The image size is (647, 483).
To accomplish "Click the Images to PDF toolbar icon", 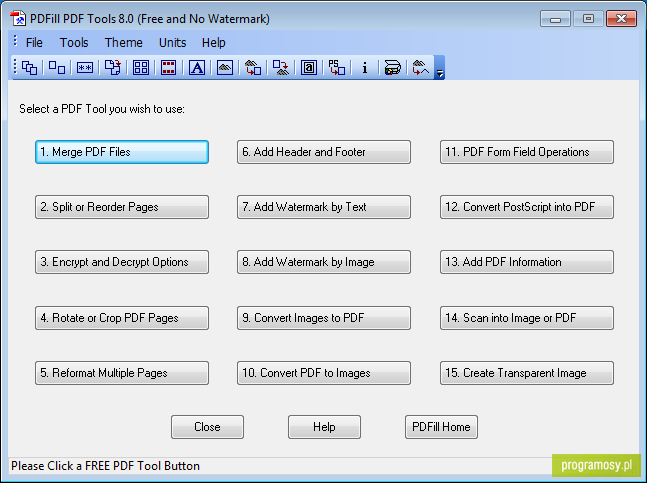I will pyautogui.click(x=253, y=67).
